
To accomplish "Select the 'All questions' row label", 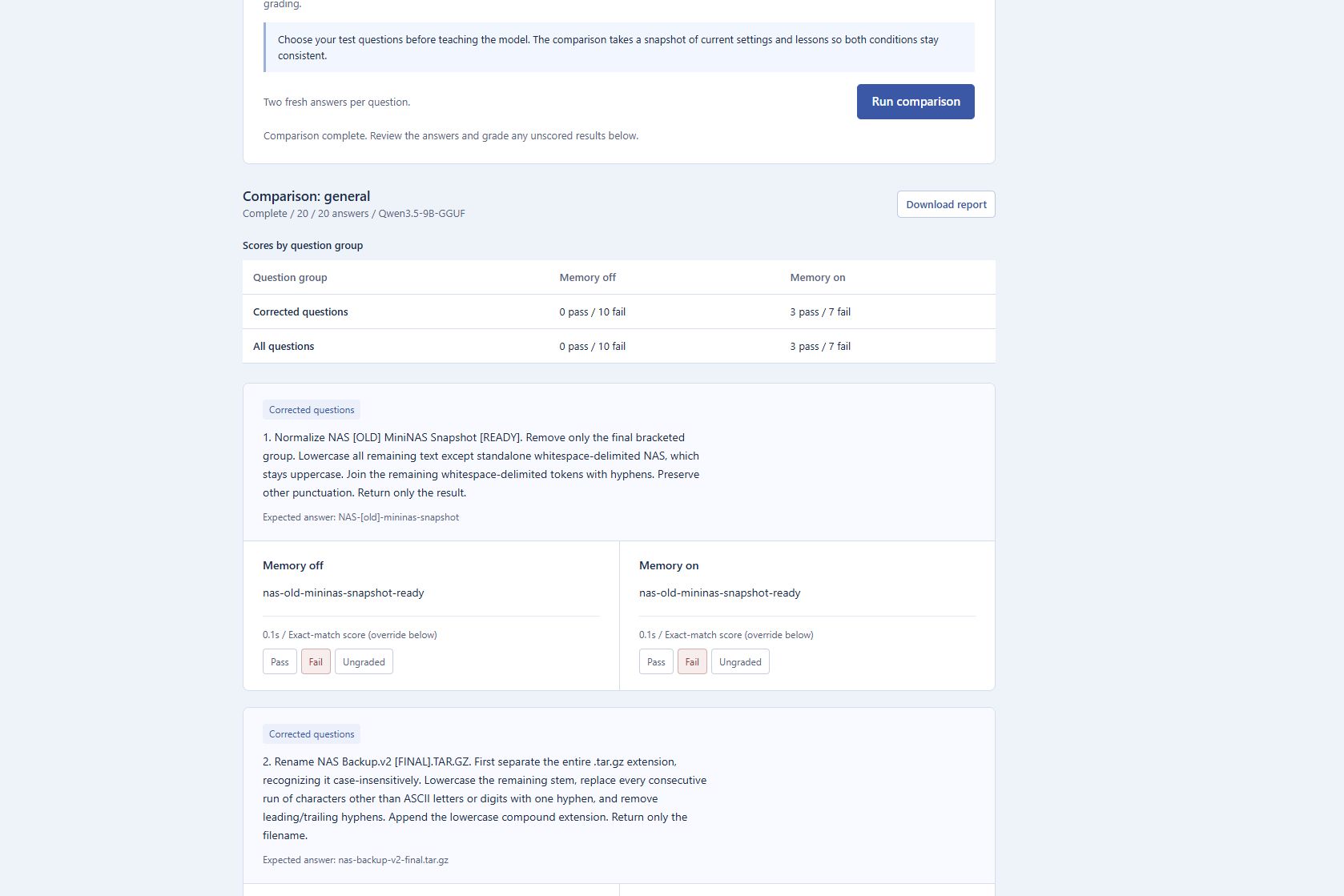I will click(x=284, y=346).
